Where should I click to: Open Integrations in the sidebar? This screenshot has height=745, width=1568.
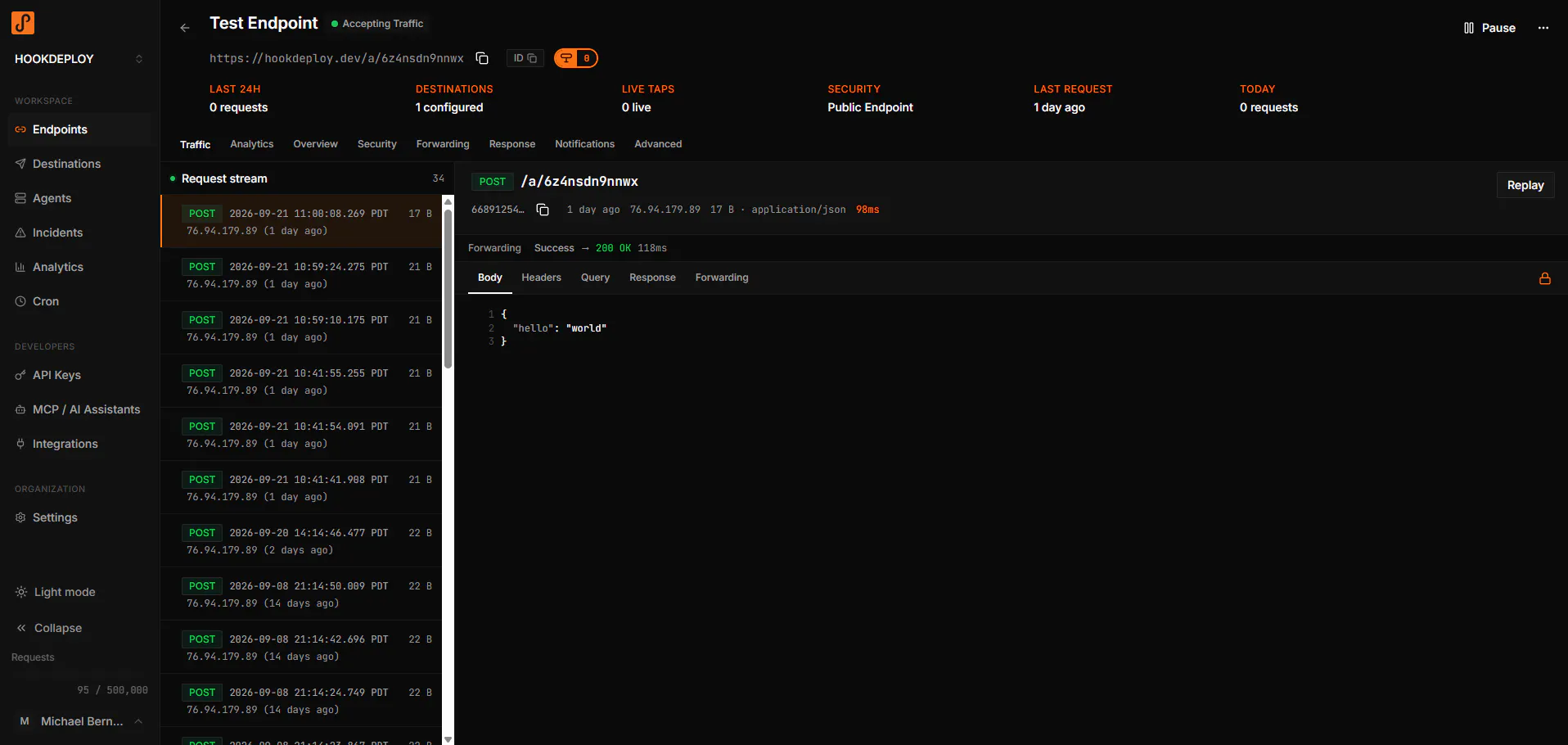[79, 444]
